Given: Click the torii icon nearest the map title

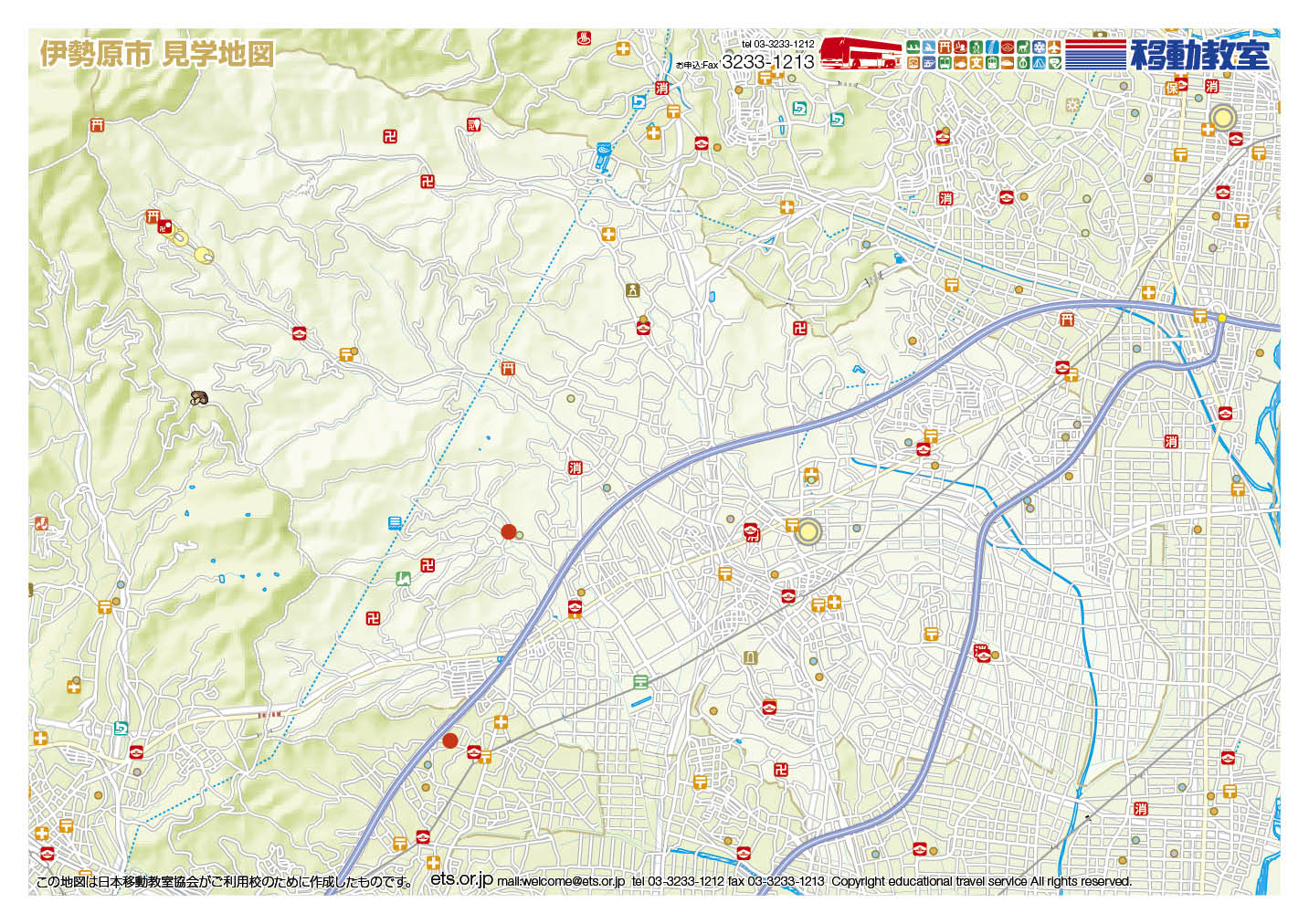Looking at the screenshot, I should click(x=96, y=125).
